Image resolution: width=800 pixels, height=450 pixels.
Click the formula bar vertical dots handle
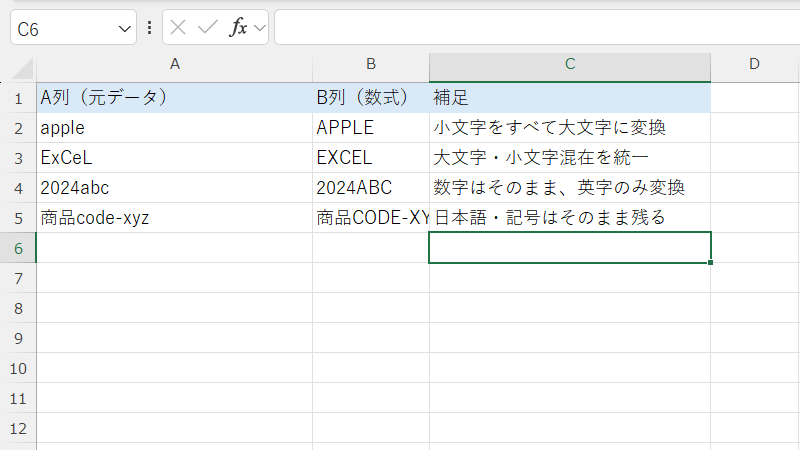(149, 28)
